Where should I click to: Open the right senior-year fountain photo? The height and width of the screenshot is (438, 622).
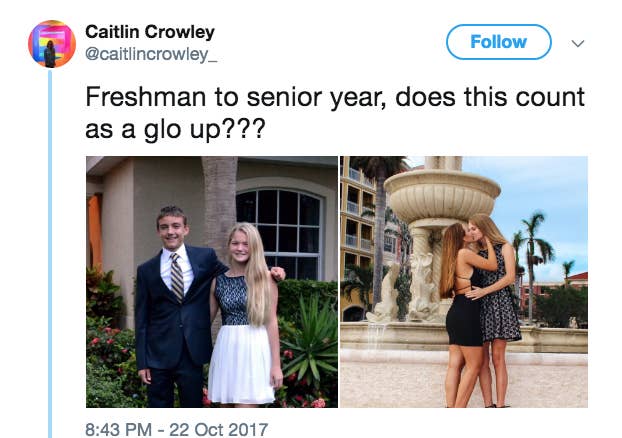[x=464, y=282]
